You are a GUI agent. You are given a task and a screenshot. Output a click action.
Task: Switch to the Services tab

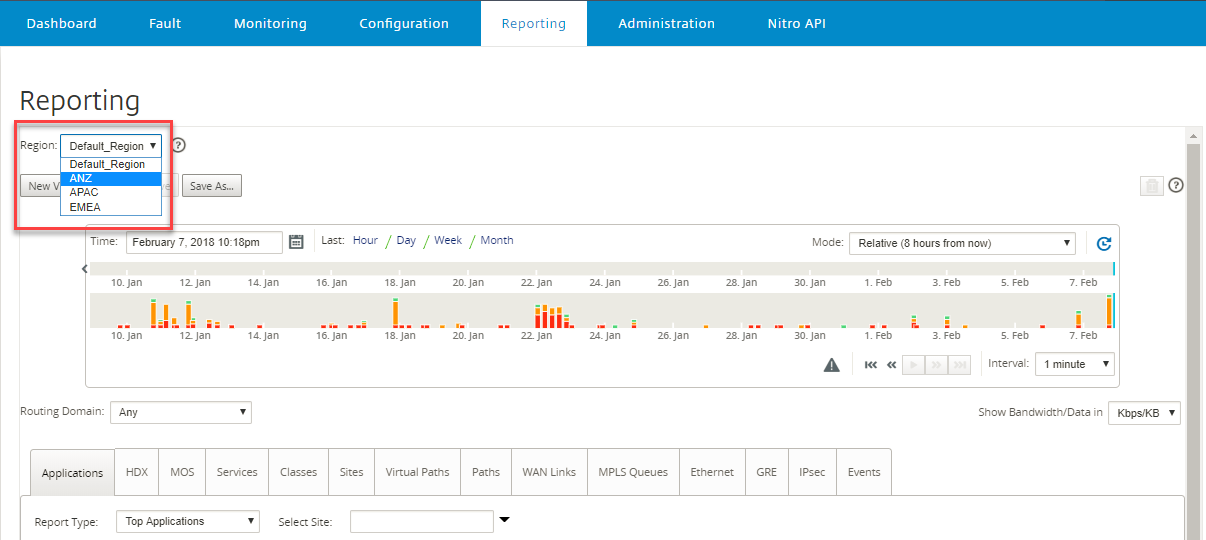[x=237, y=472]
